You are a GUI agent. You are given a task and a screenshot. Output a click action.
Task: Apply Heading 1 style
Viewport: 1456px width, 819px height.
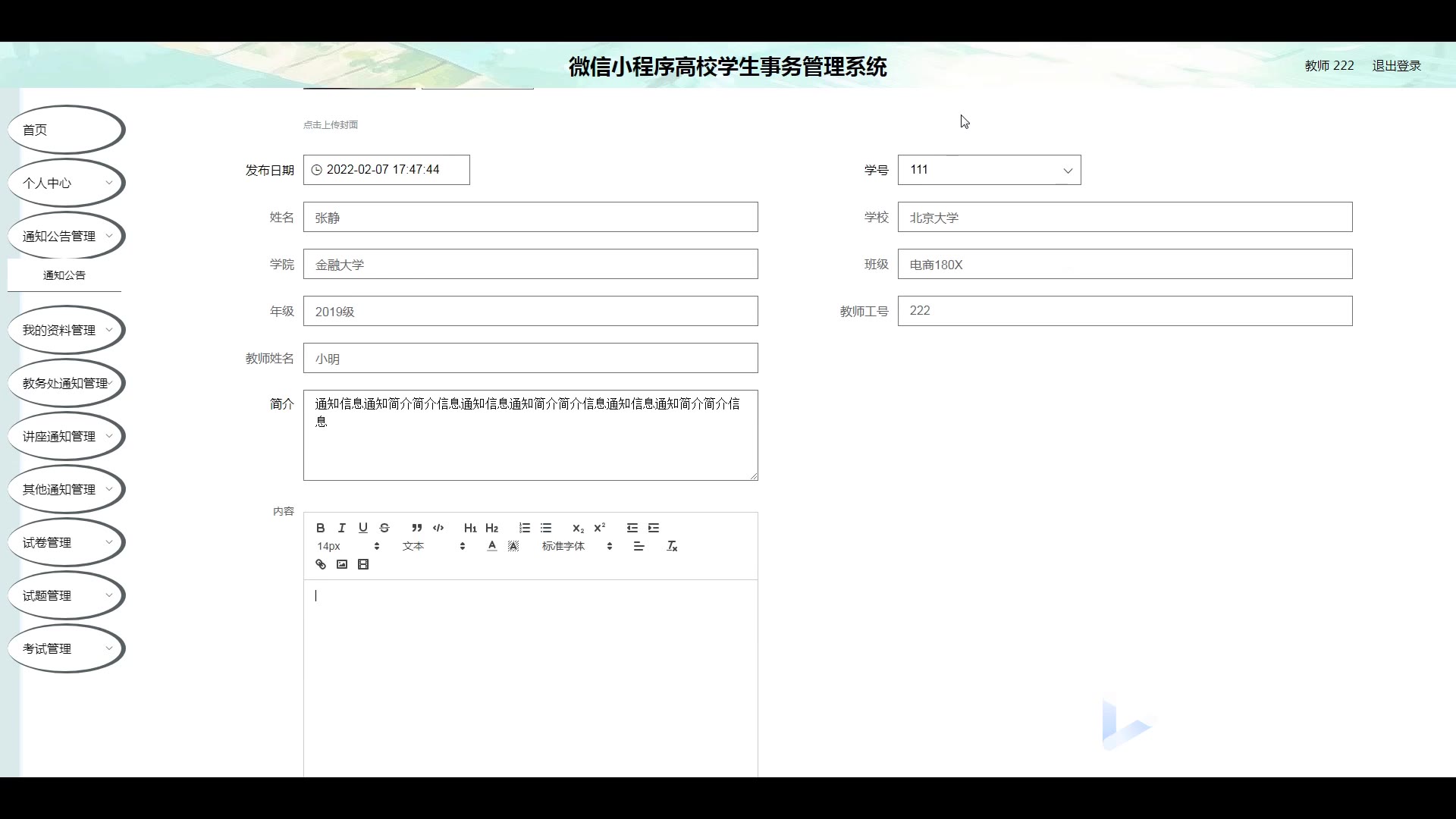[x=470, y=528]
